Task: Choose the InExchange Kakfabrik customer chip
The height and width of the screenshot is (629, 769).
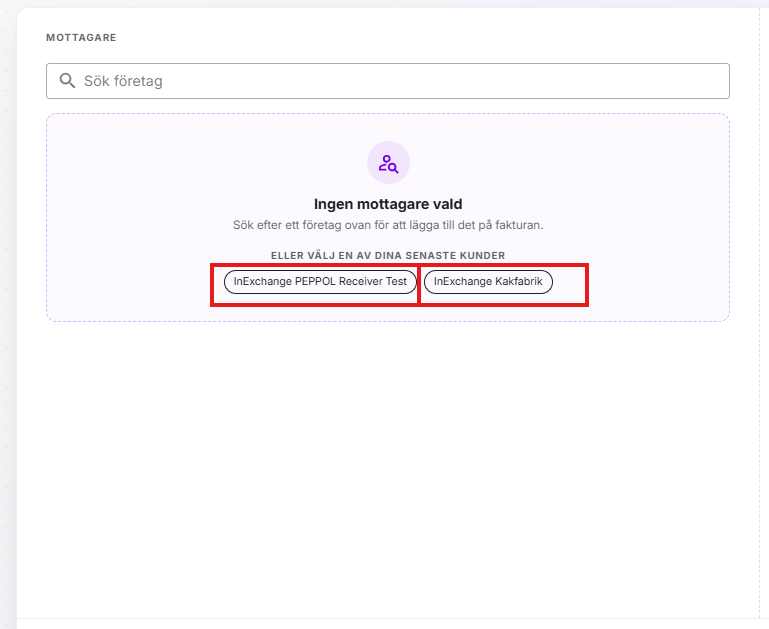Action: (488, 282)
